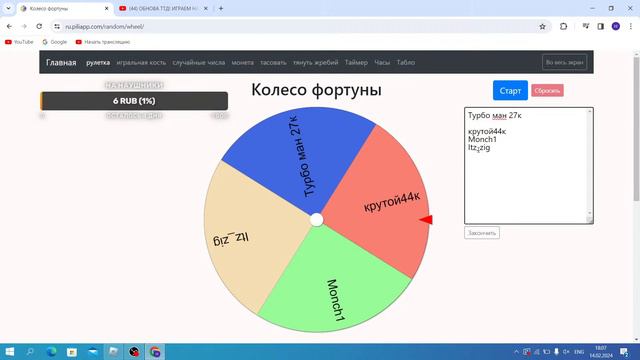Click the 'Itz_zig' line in list
This screenshot has width=640, height=360.
pos(479,147)
